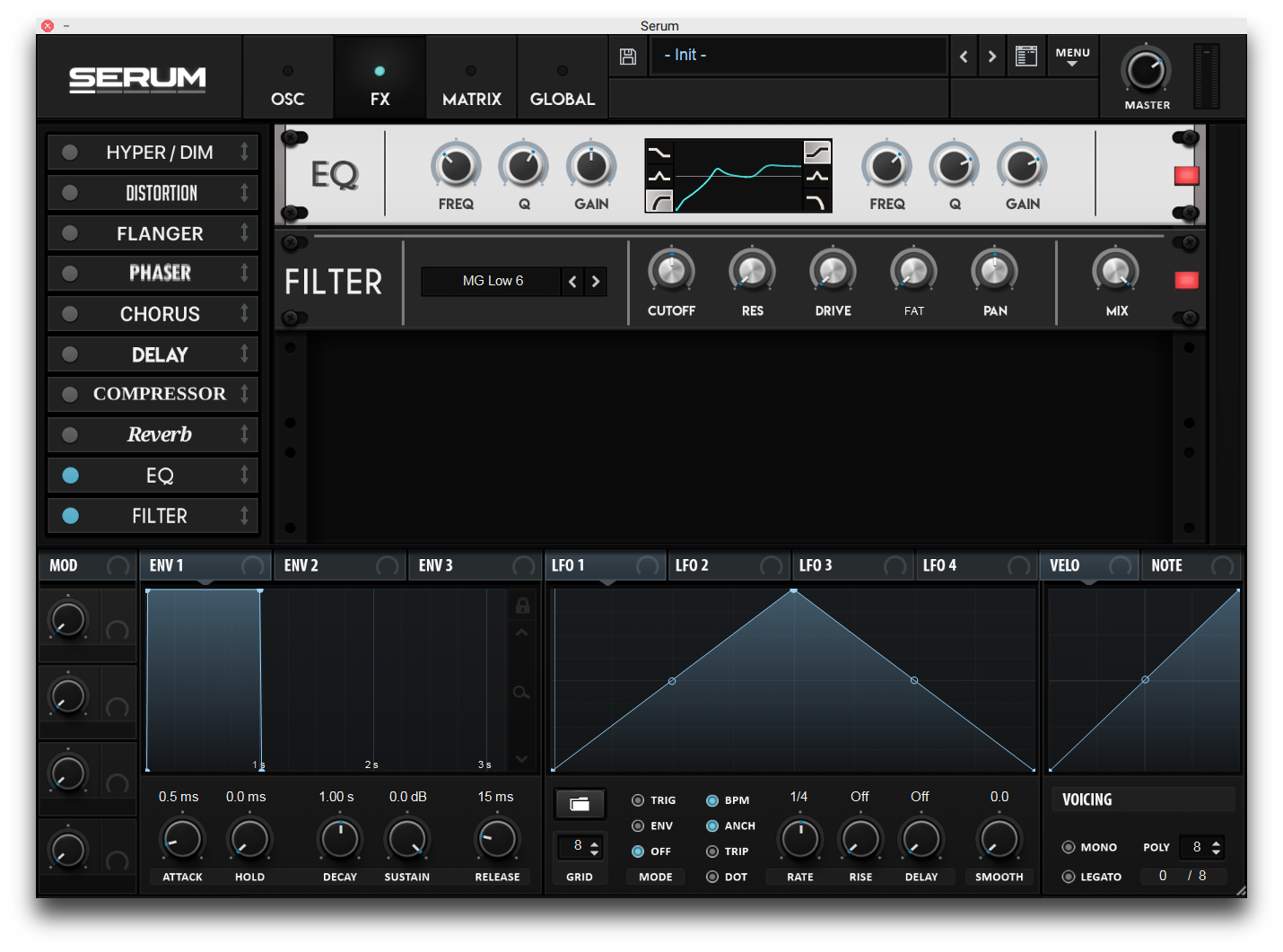Reorder the DELAY effect arrows
This screenshot has height=952, width=1283.
(244, 354)
